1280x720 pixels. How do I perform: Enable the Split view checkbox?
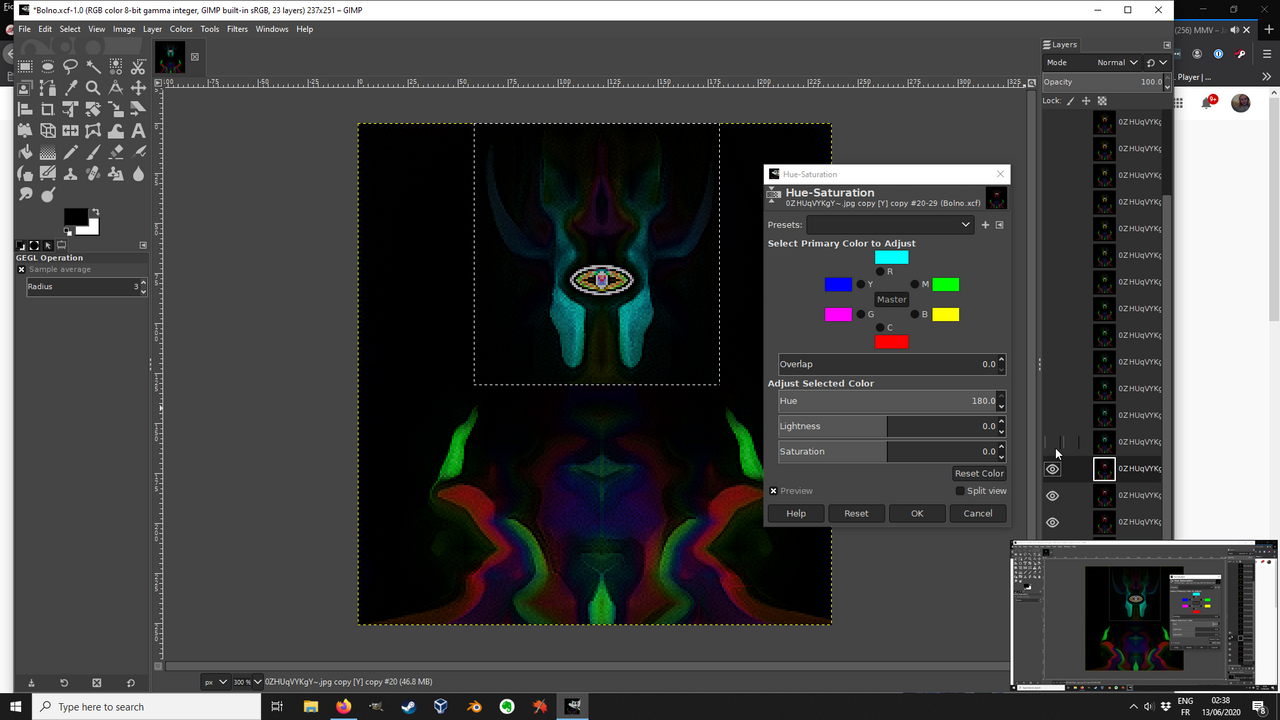pos(960,491)
